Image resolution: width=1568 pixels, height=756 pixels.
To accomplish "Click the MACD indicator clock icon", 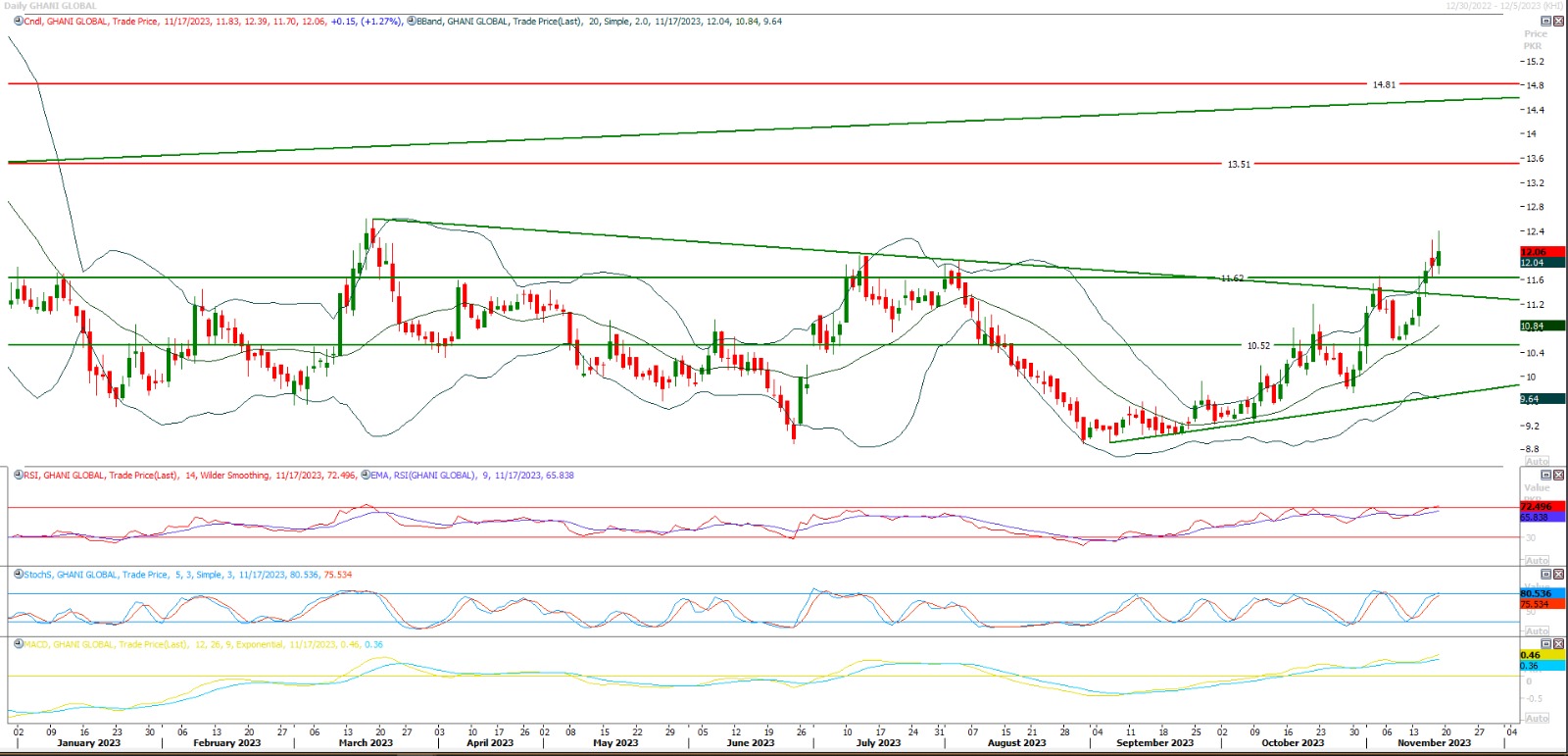I will (19, 644).
